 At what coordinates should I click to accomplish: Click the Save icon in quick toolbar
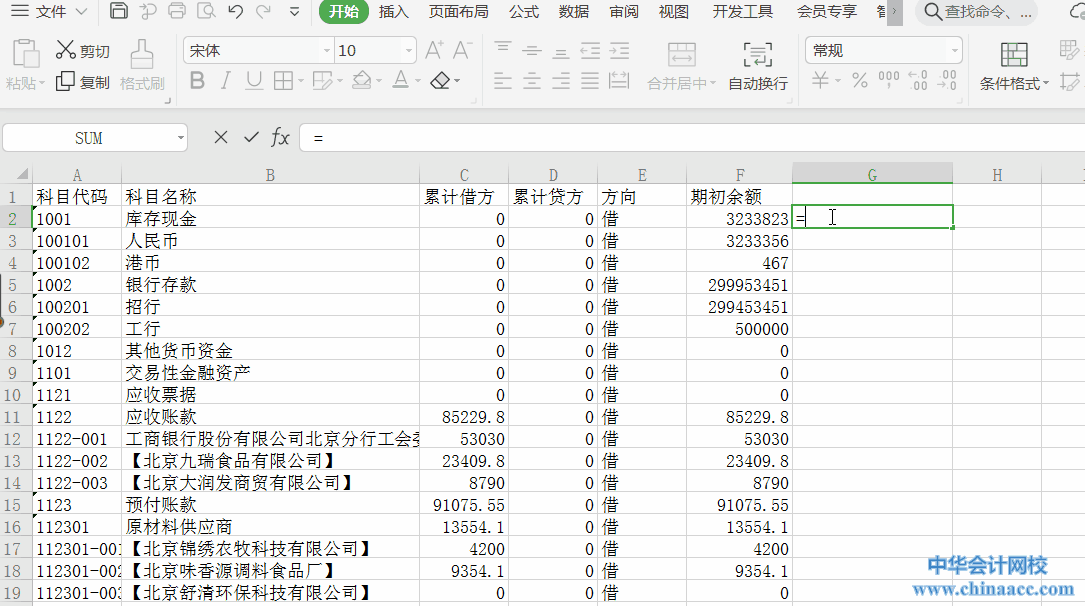tap(118, 11)
